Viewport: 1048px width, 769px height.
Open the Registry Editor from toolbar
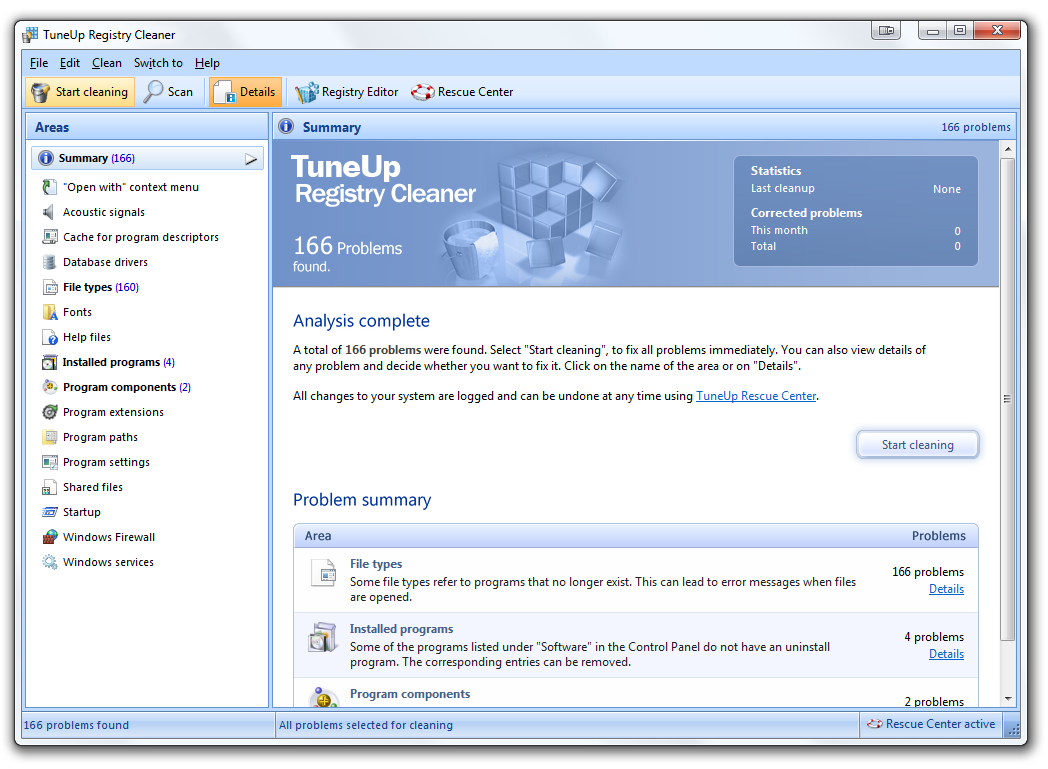click(x=347, y=92)
